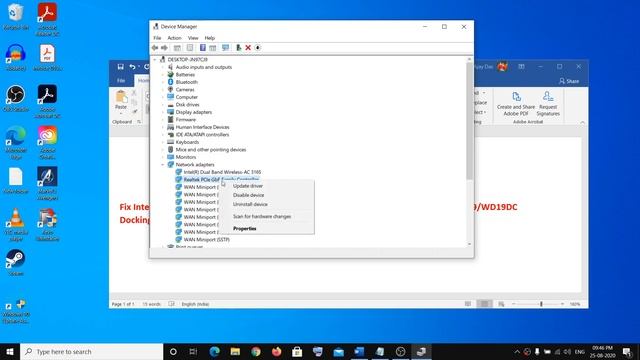Click the Type here to search box
Image resolution: width=640 pixels, height=360 pixels.
91,351
